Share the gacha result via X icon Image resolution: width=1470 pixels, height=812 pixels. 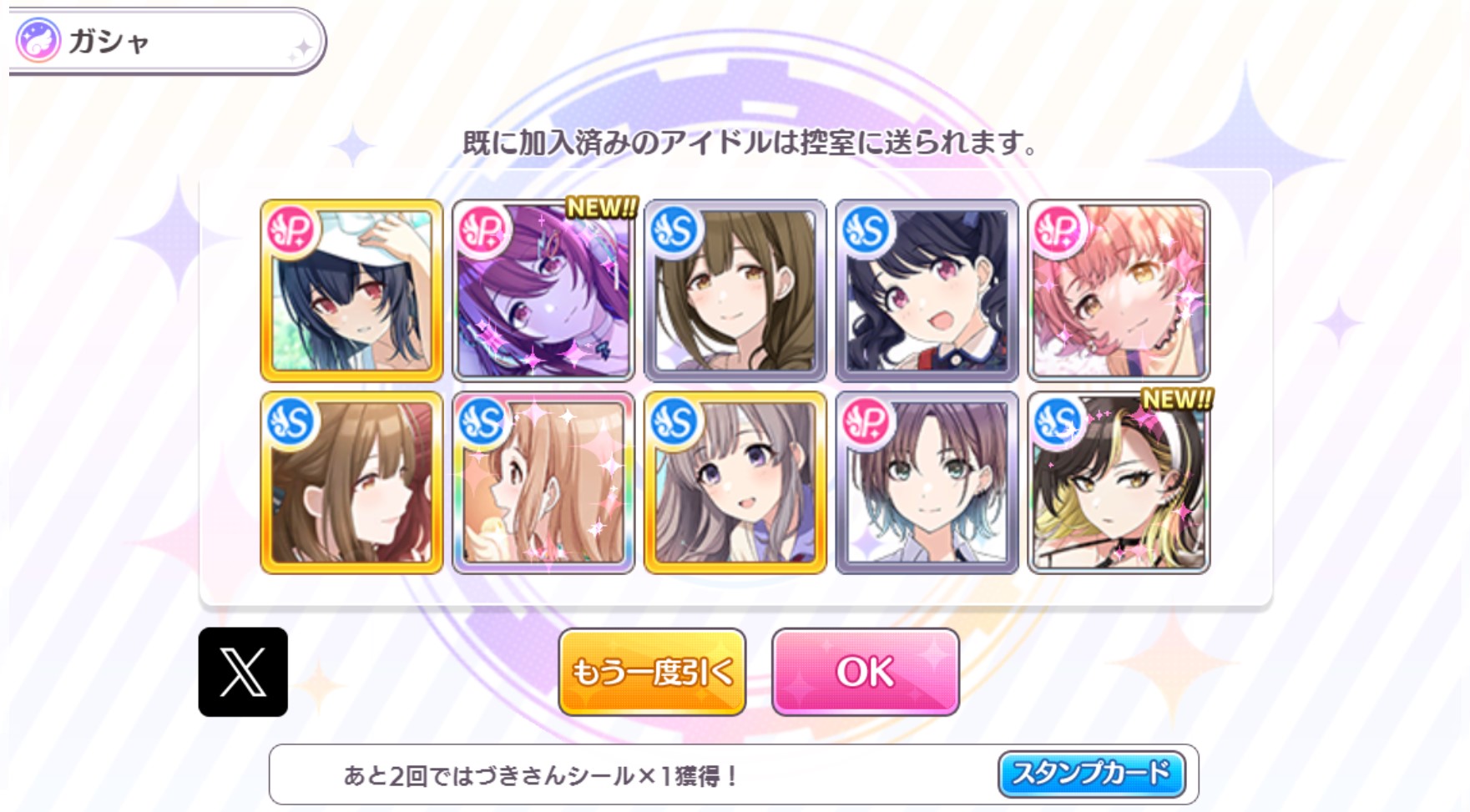click(x=243, y=672)
